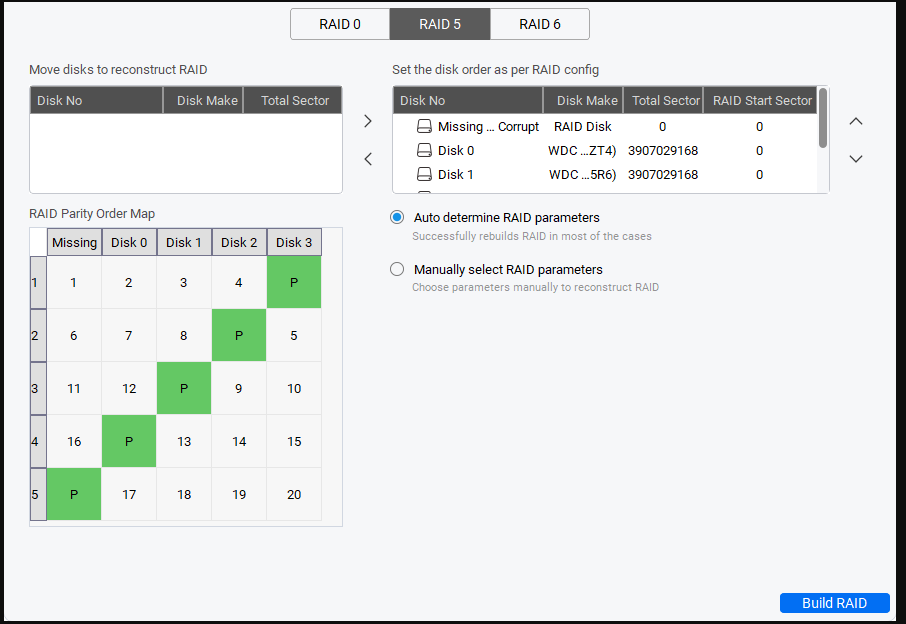
Task: Switch to the RAID 6 tab
Action: tap(540, 24)
